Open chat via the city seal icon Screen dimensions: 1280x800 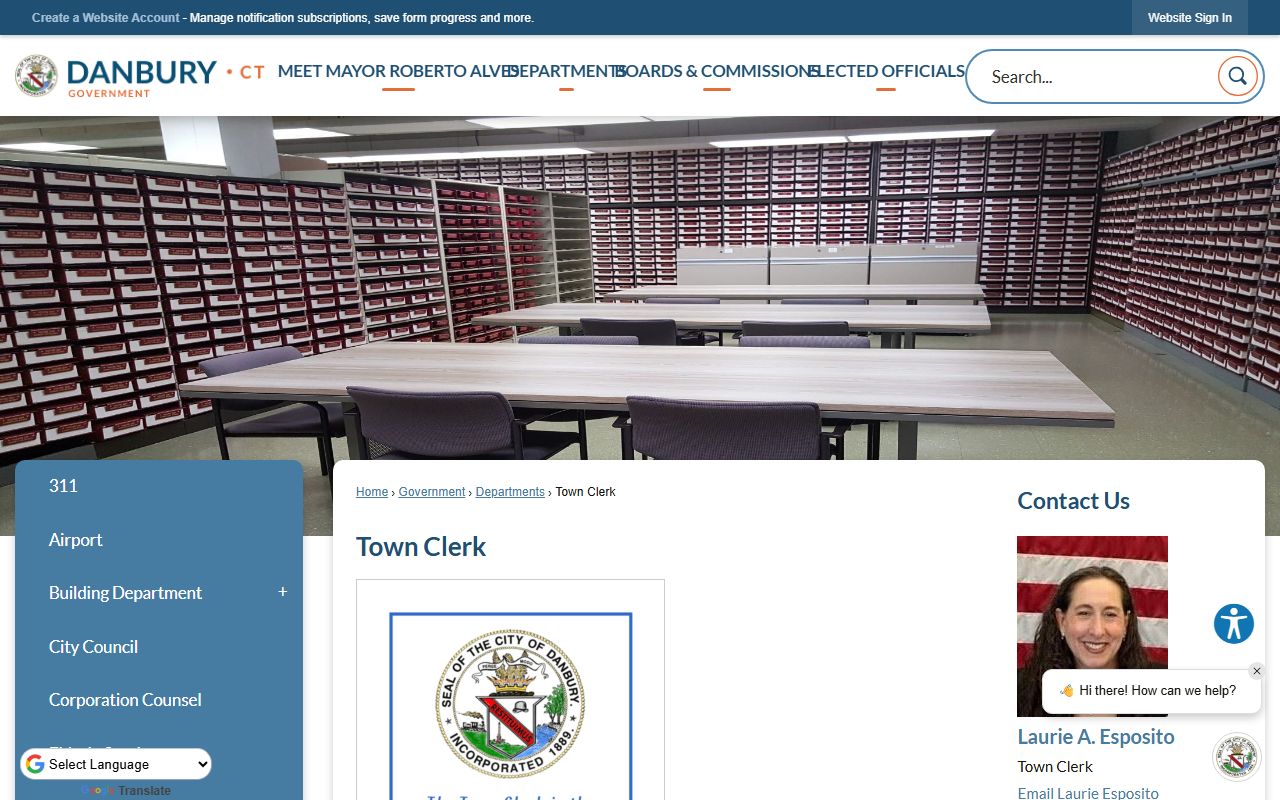(1237, 757)
